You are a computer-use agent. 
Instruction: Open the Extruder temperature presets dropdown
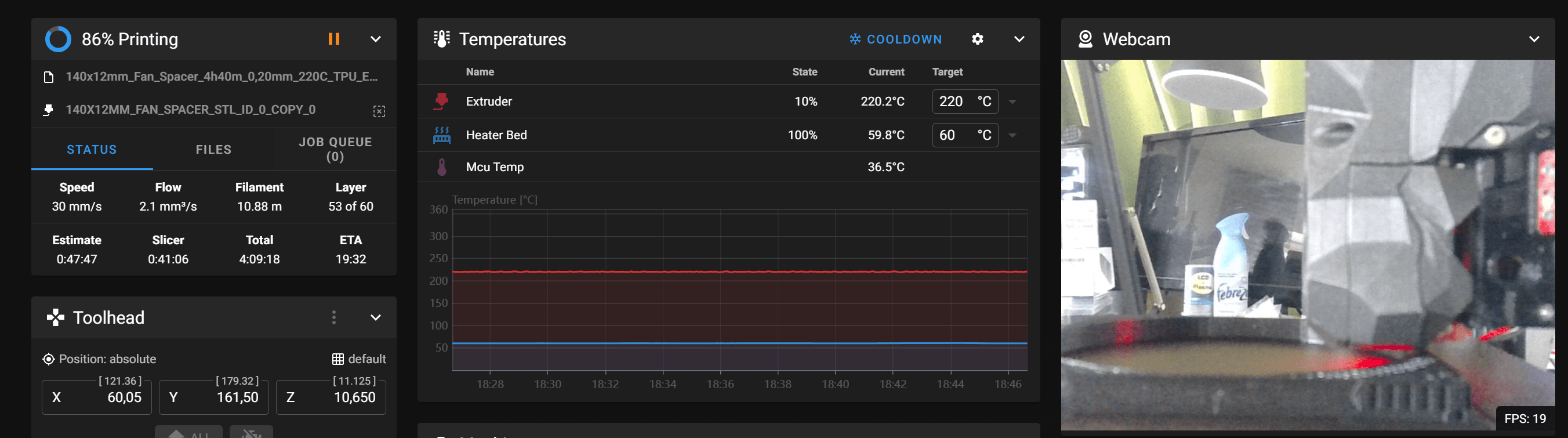[1012, 102]
